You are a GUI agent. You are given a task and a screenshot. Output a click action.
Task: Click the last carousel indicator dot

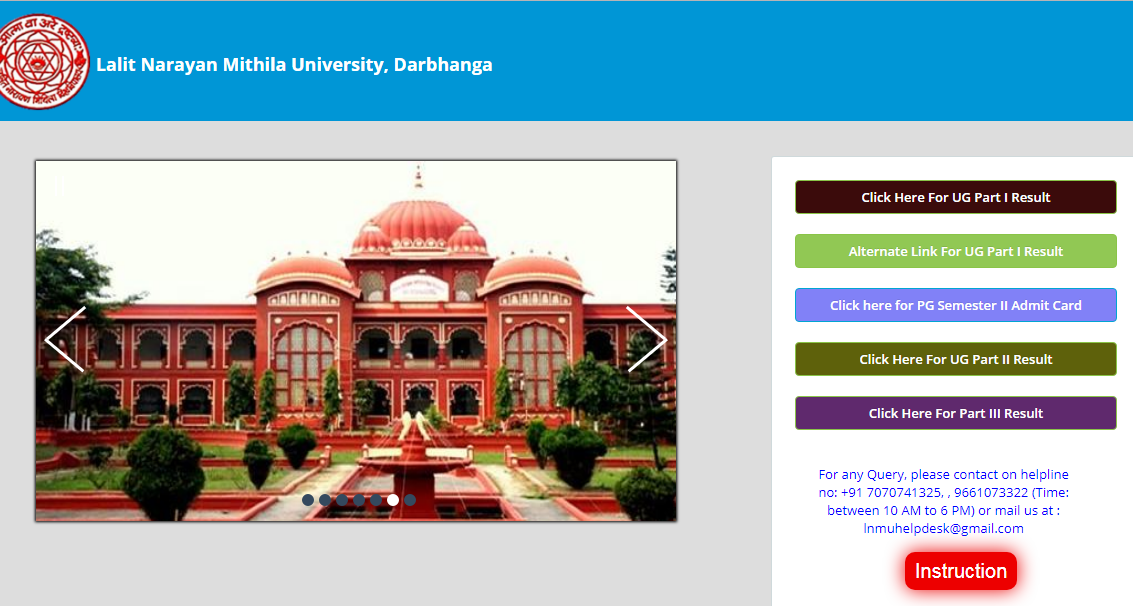[x=410, y=499]
